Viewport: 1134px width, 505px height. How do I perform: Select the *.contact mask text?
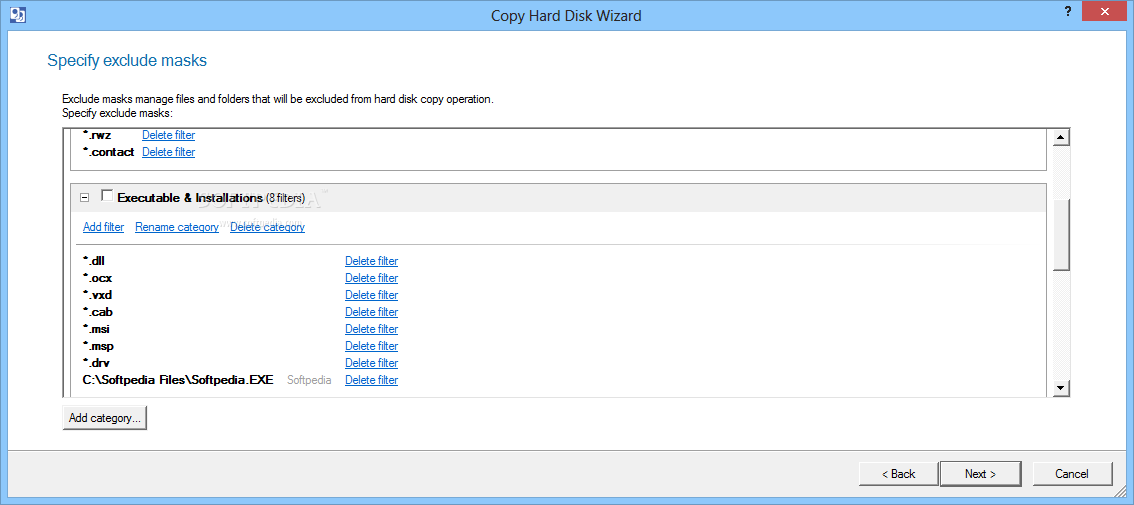(x=108, y=152)
